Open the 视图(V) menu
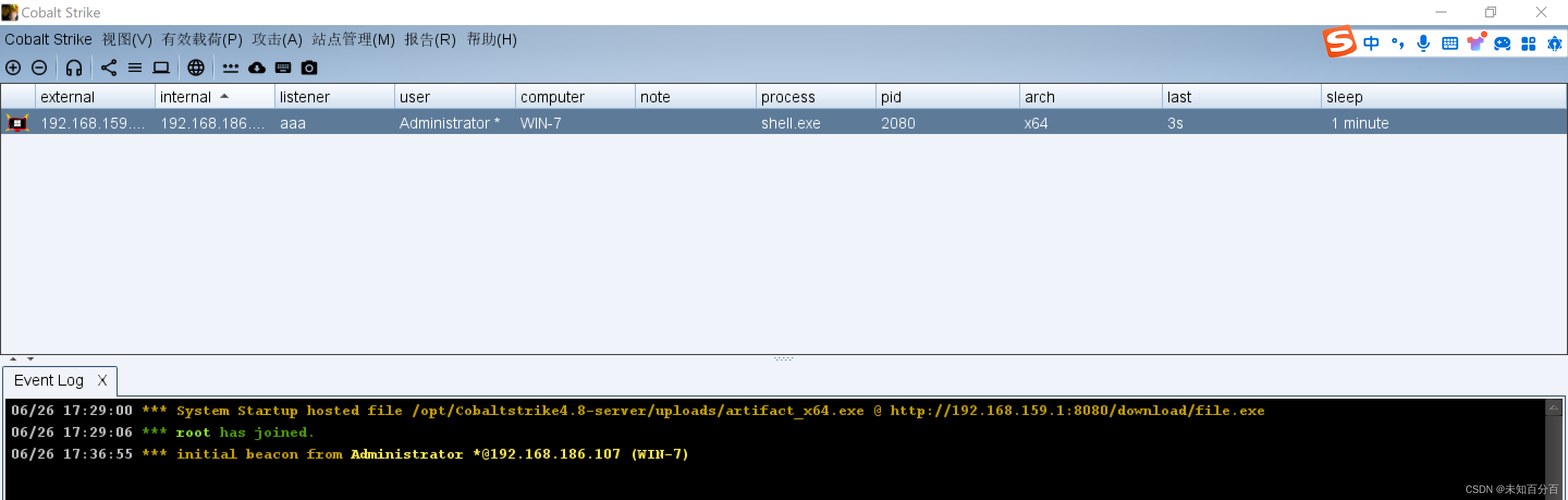 127,40
